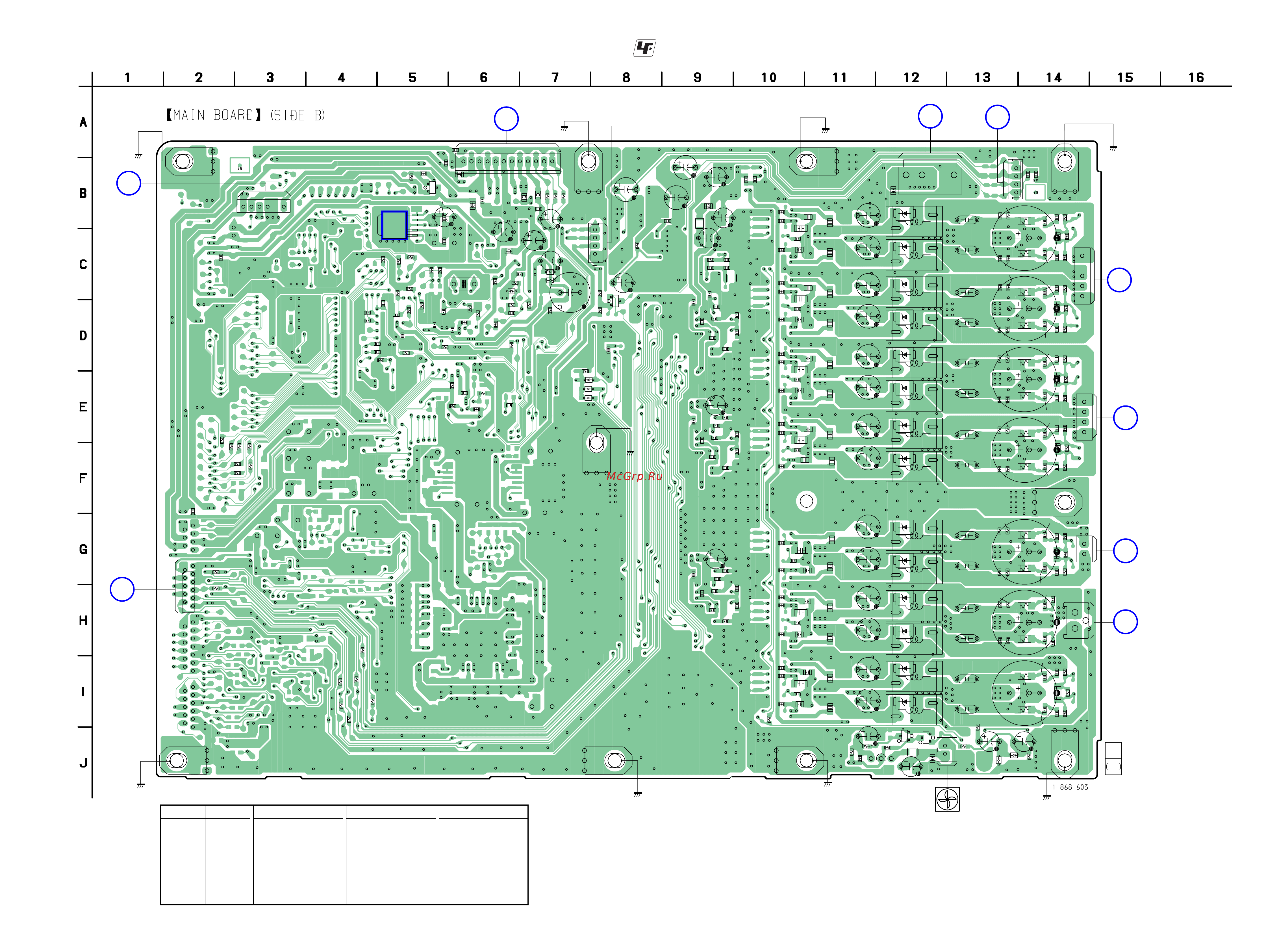
Task: Click the LF logo at page top
Action: point(644,48)
